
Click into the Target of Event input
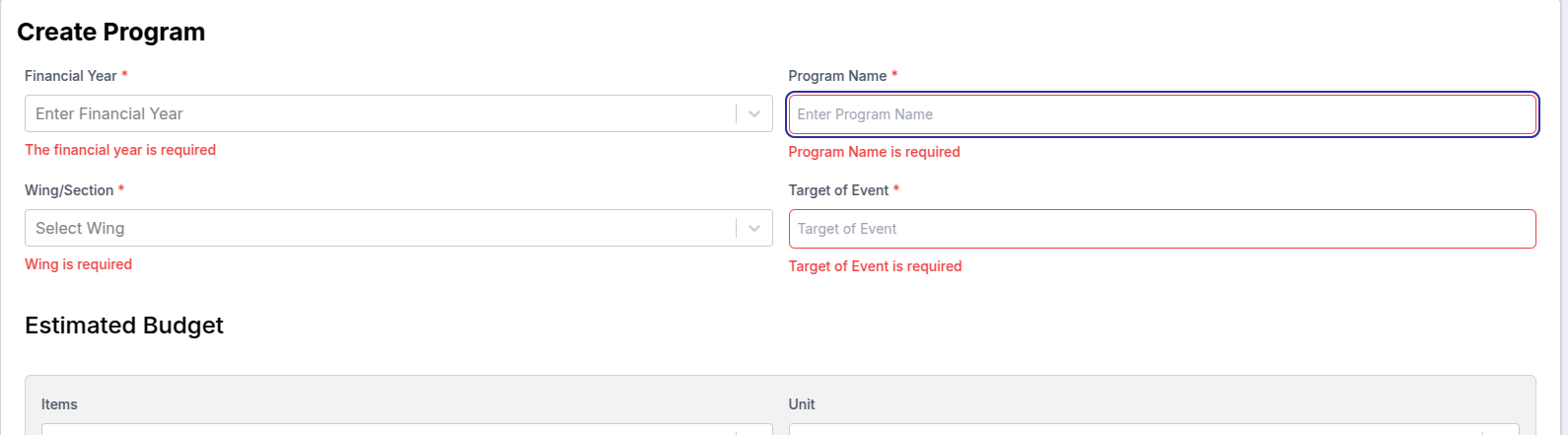(1162, 229)
